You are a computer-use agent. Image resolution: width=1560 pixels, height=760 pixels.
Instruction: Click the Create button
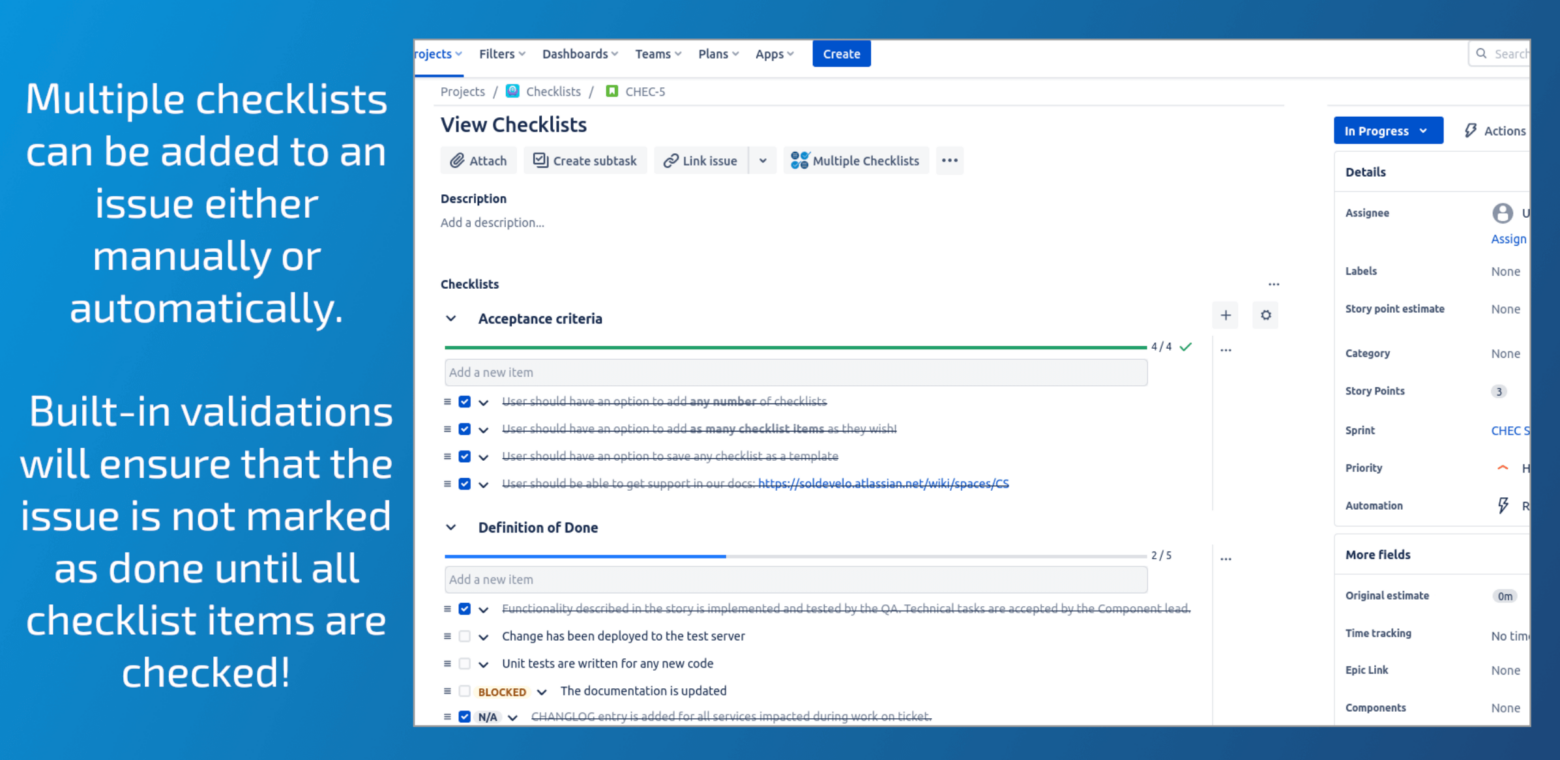pyautogui.click(x=841, y=53)
